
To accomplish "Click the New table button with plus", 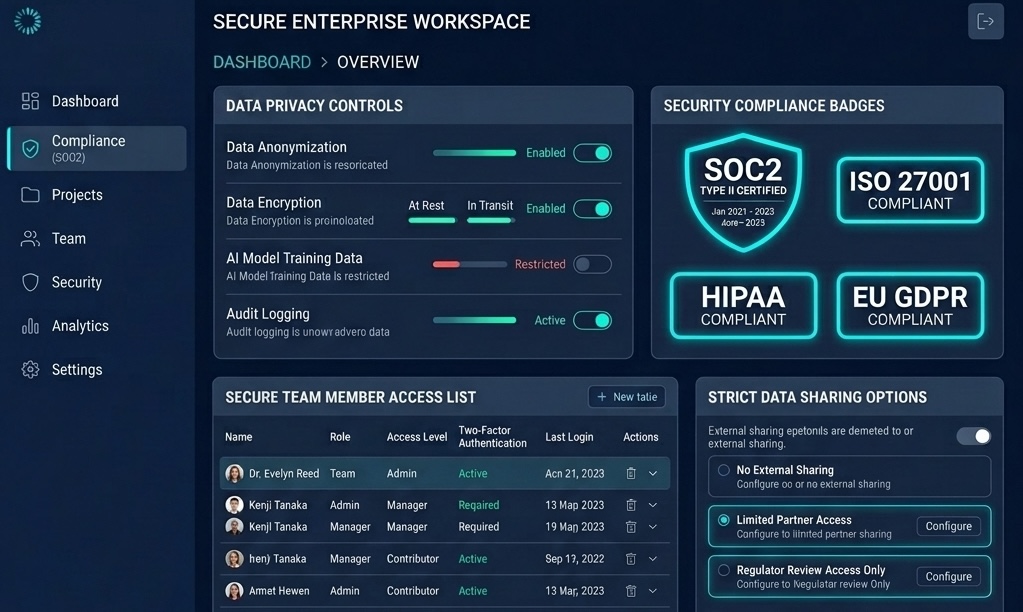I will click(627, 397).
